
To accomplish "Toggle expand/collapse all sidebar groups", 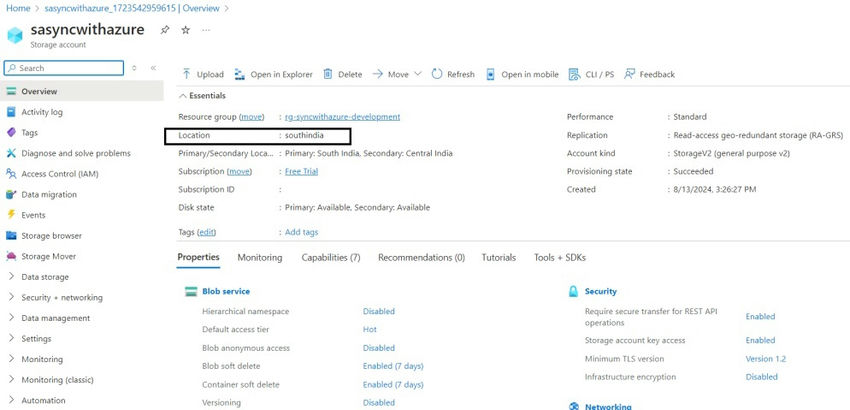I will (134, 68).
